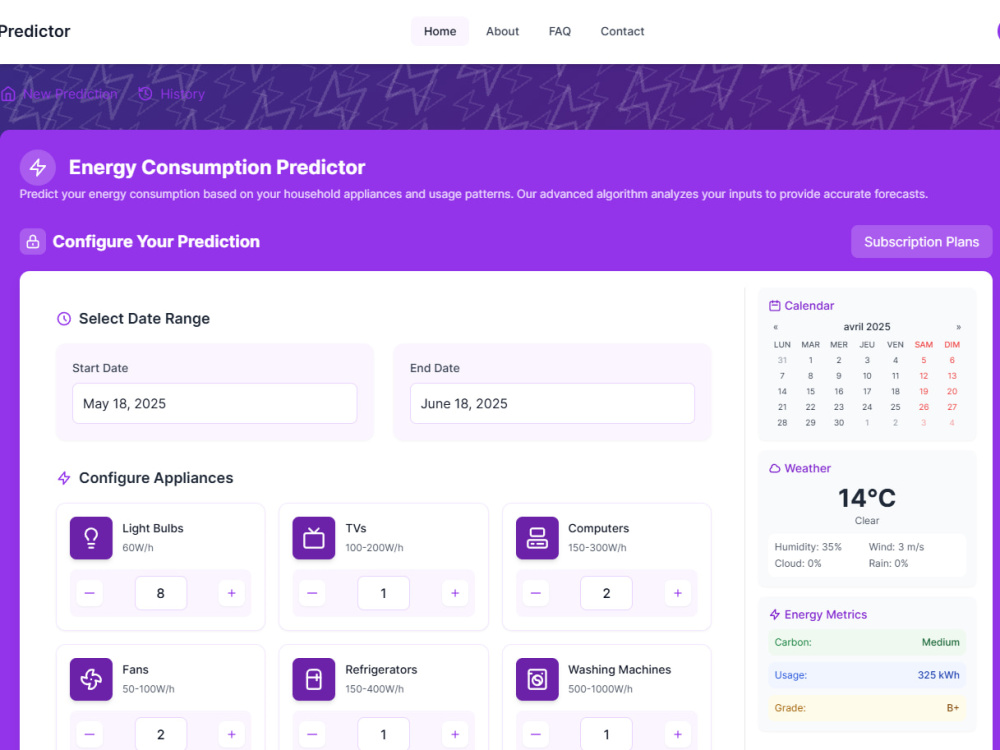Click the Carbon: Medium metric row
The width and height of the screenshot is (1000, 750).
(867, 642)
